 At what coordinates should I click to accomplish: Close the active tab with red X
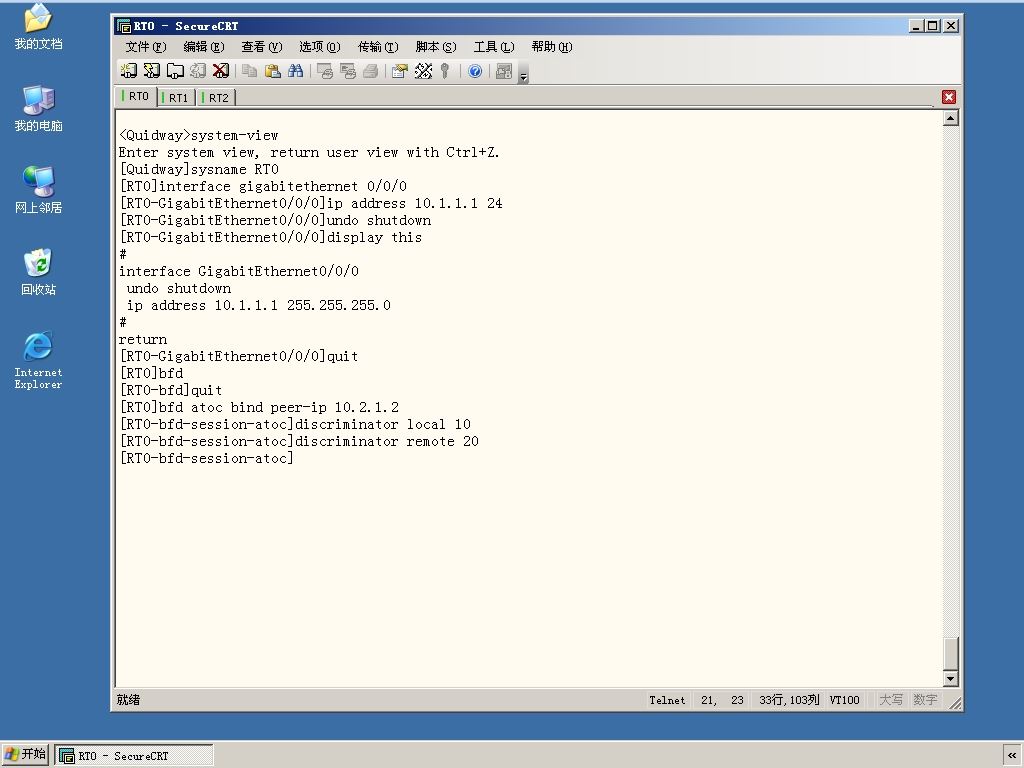[949, 97]
